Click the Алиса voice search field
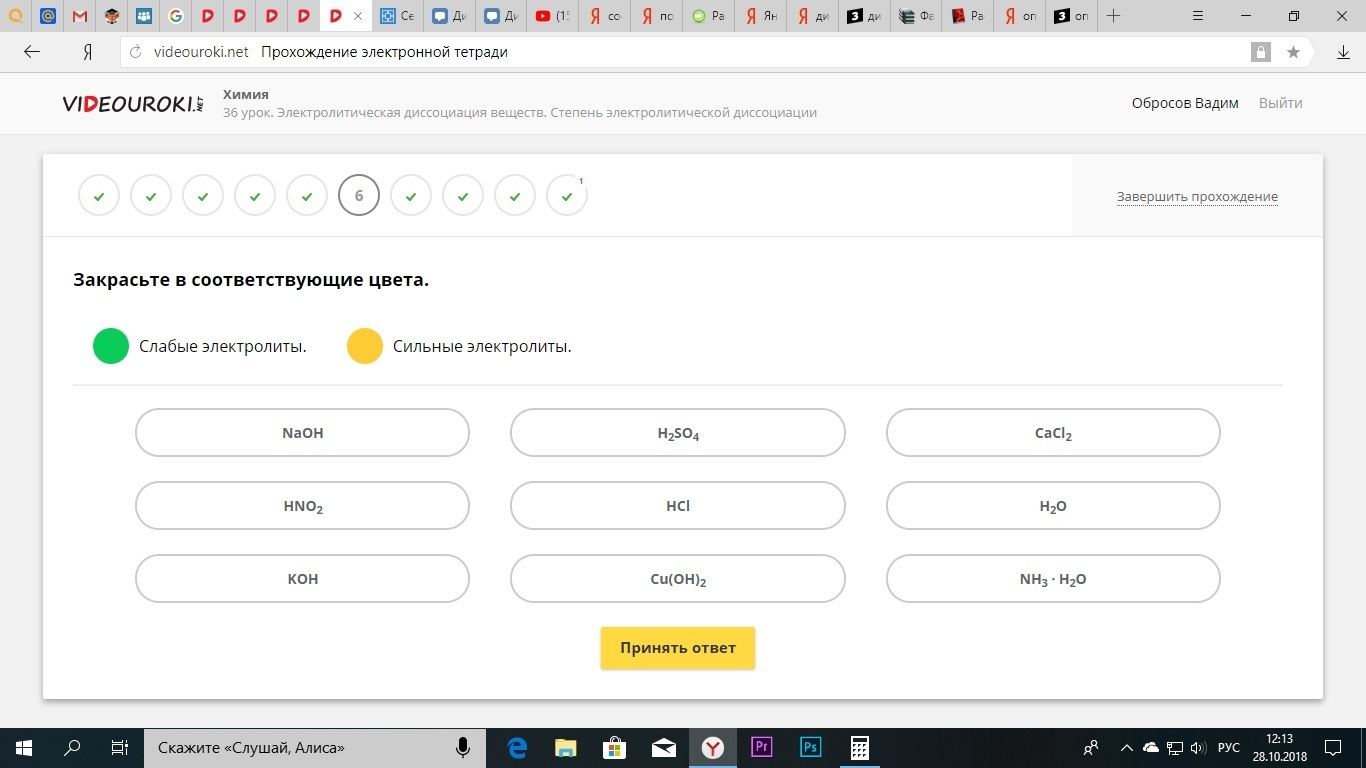This screenshot has width=1366, height=768. pyautogui.click(x=315, y=747)
